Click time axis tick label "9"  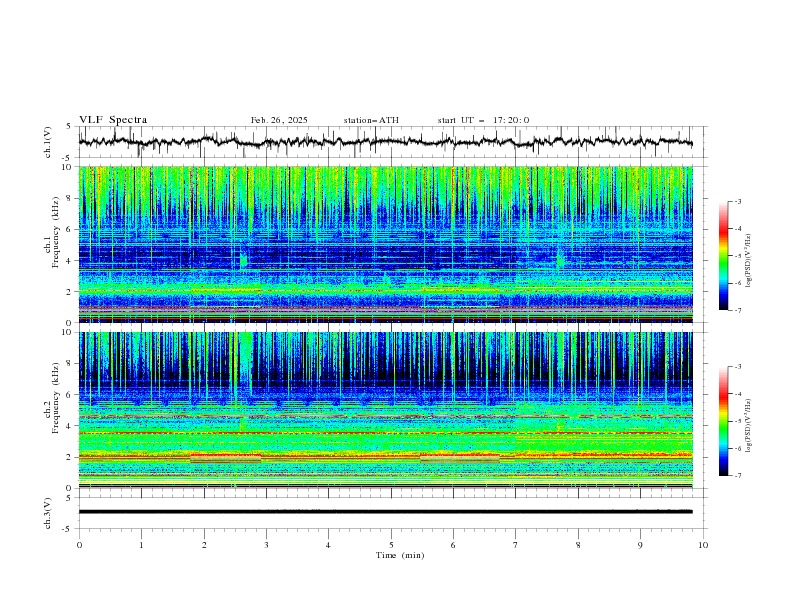click(640, 545)
